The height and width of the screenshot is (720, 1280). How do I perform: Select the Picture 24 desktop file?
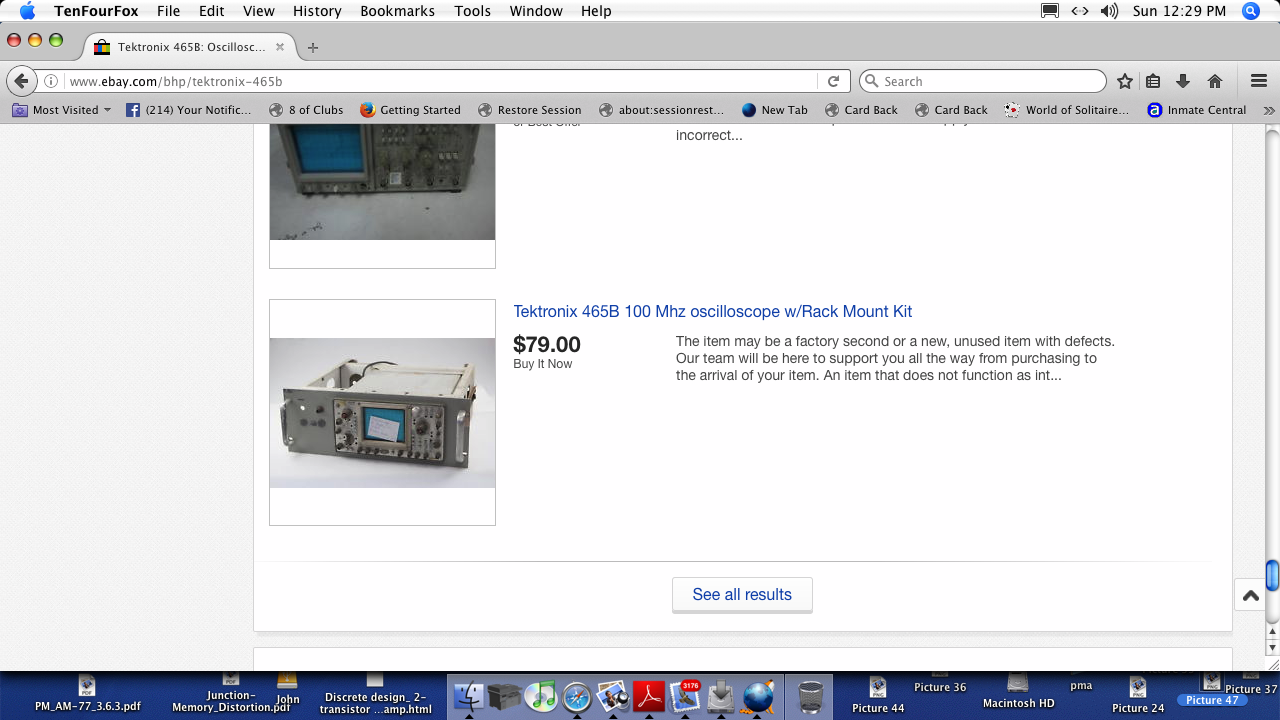(x=1138, y=695)
